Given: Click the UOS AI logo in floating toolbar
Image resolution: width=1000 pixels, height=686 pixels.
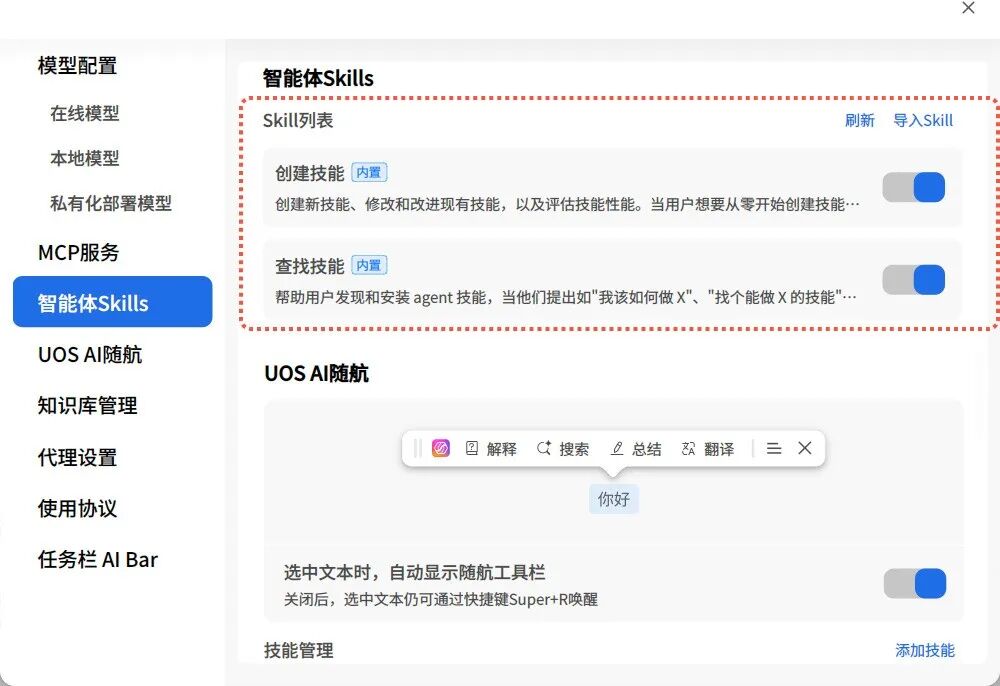Looking at the screenshot, I should 441,449.
